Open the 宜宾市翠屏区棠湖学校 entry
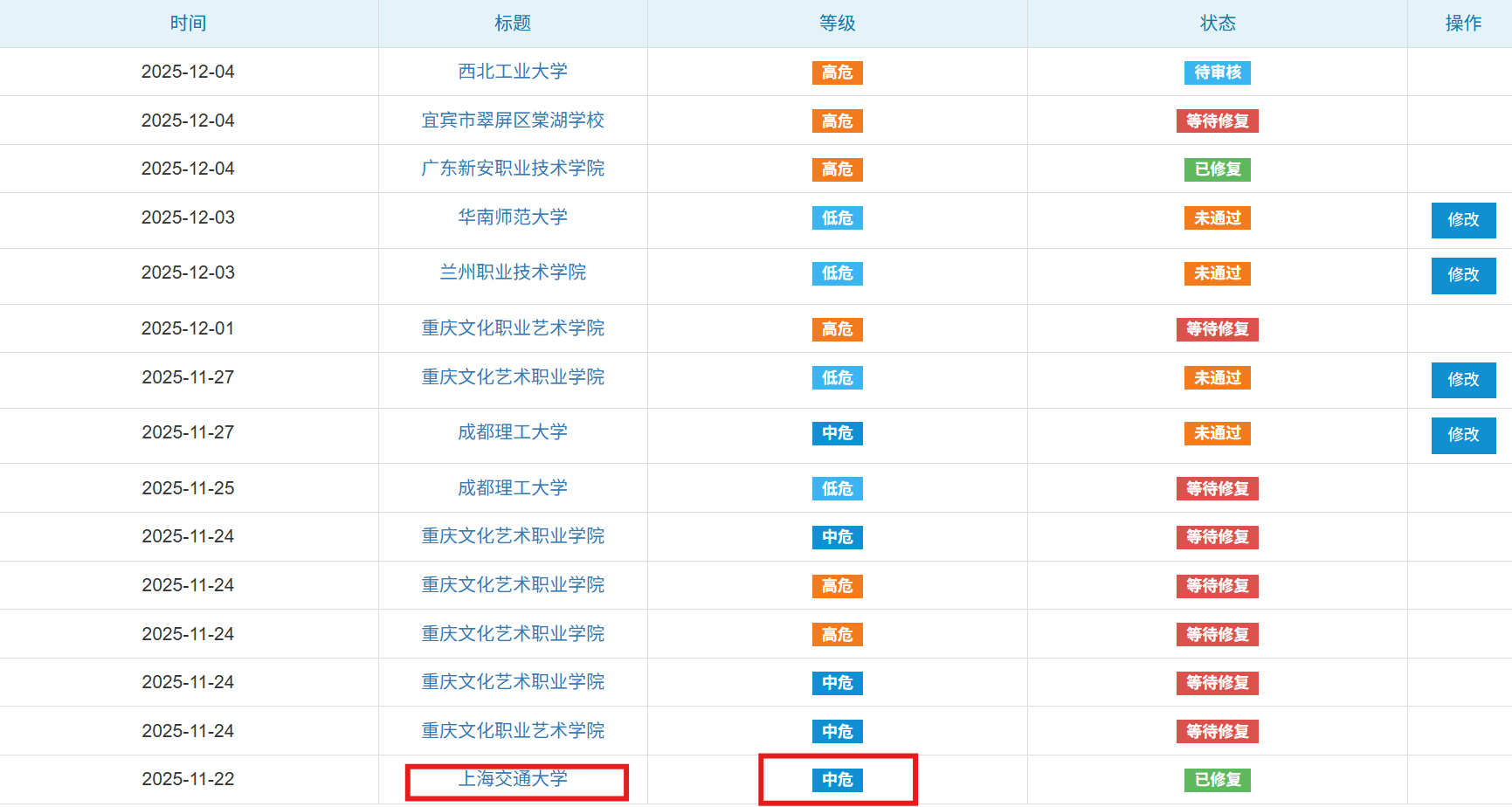This screenshot has width=1512, height=807. (513, 121)
